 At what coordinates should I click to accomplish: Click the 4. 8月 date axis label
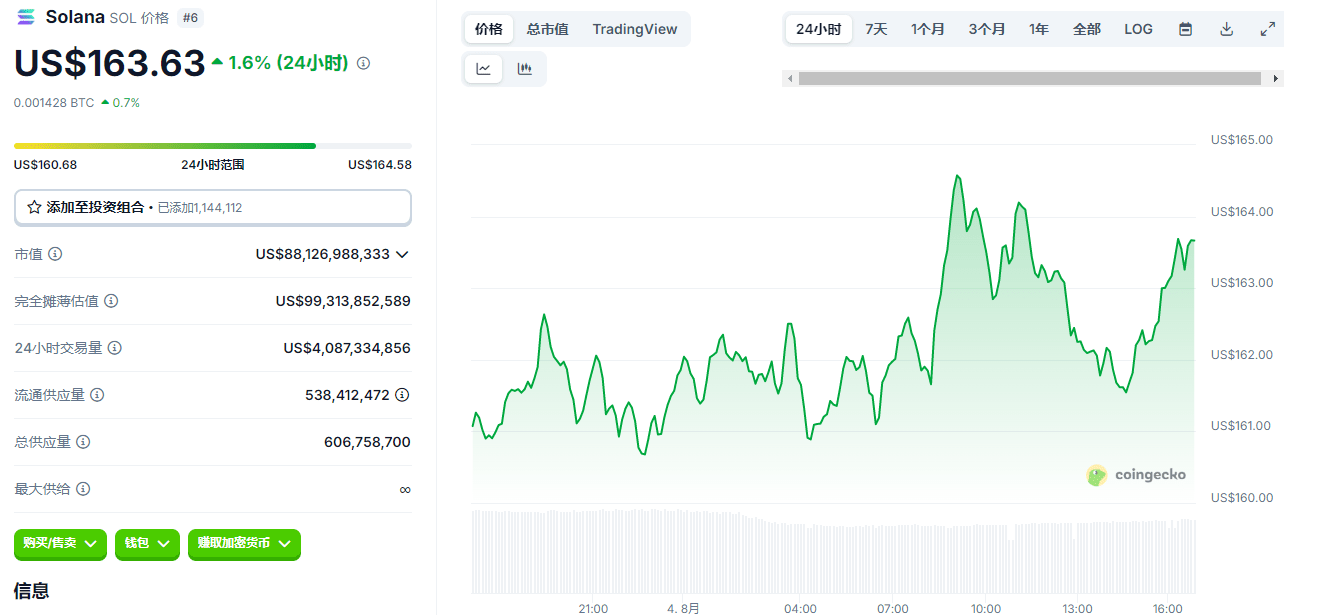pos(684,608)
